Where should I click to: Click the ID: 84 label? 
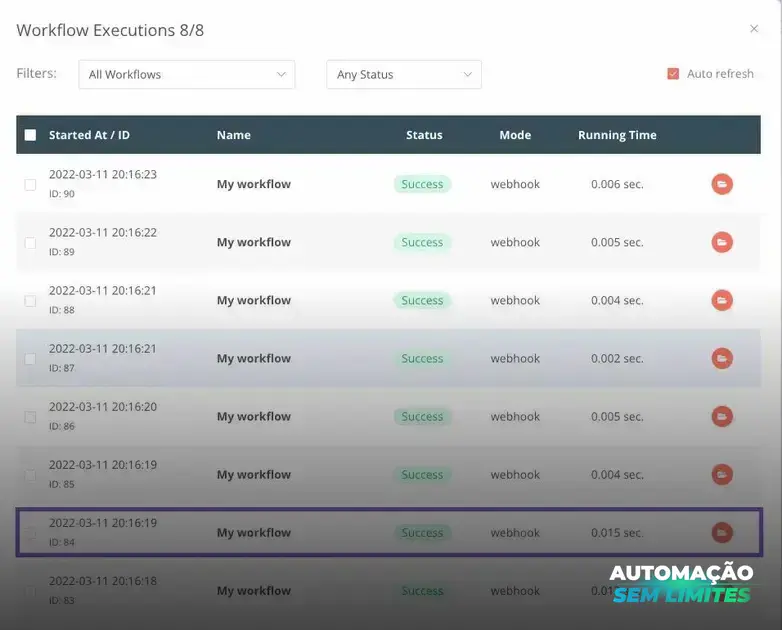tap(61, 542)
